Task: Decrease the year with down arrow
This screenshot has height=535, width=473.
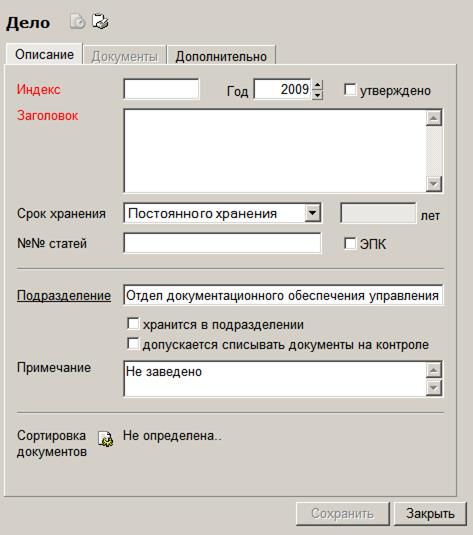Action: click(317, 95)
